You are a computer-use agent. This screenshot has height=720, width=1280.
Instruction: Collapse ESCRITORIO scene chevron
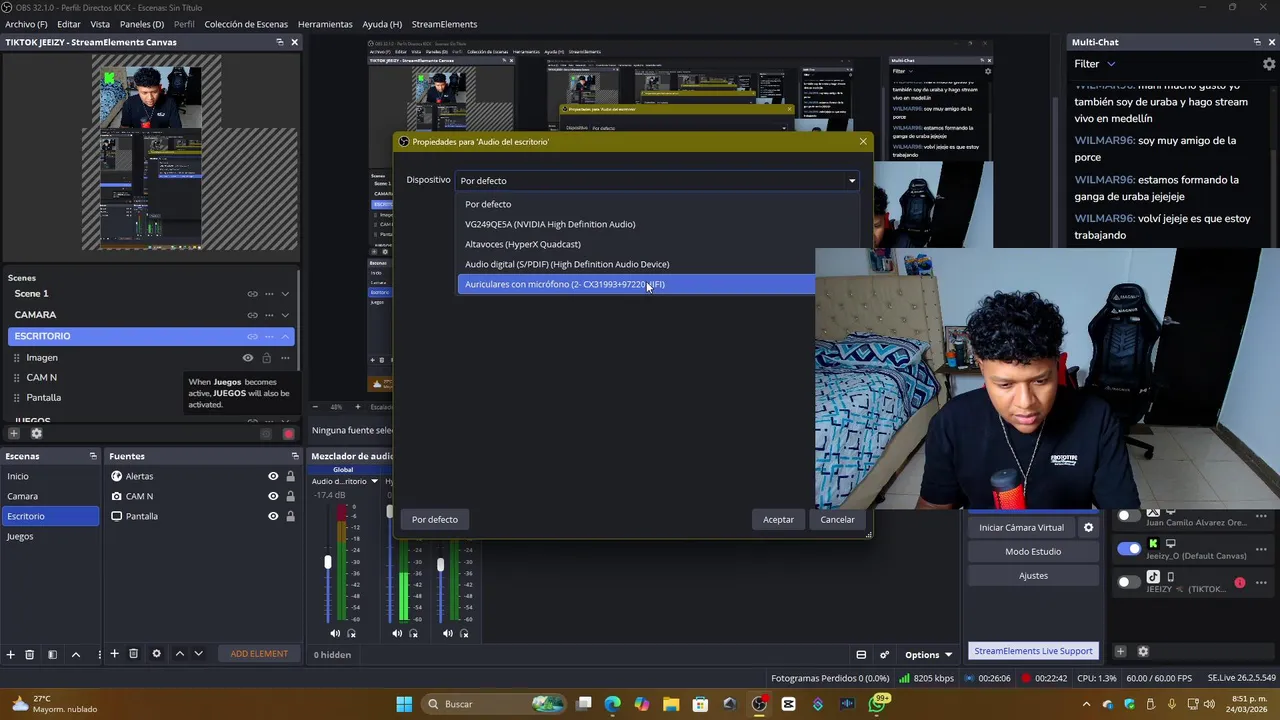285,337
